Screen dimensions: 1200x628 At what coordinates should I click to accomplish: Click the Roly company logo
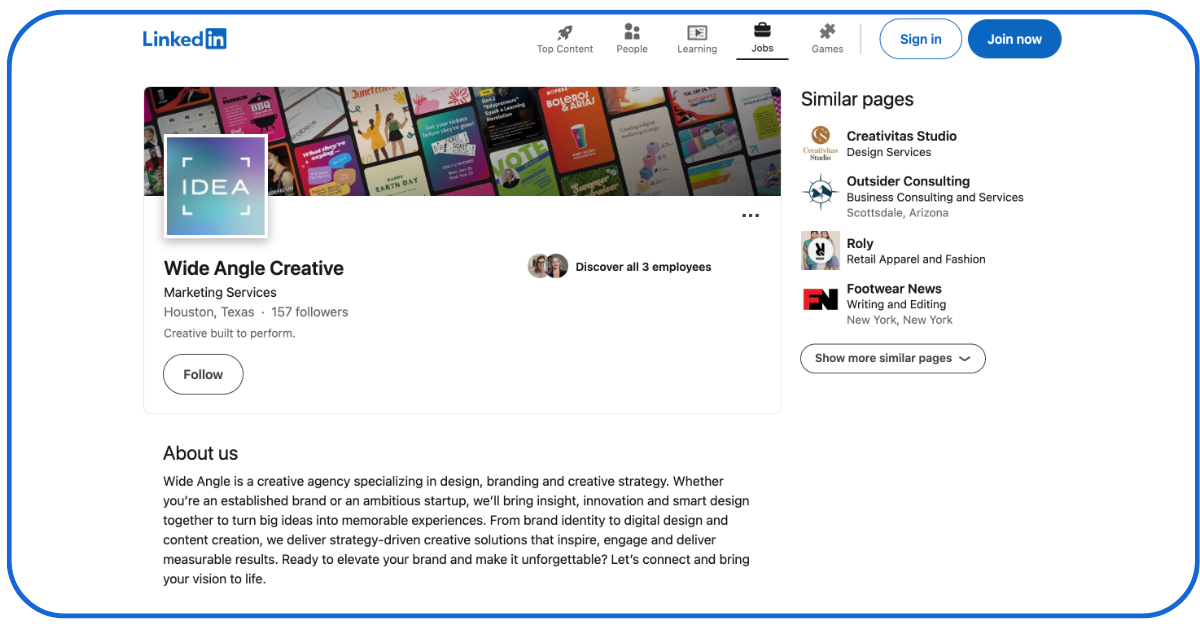pyautogui.click(x=820, y=251)
